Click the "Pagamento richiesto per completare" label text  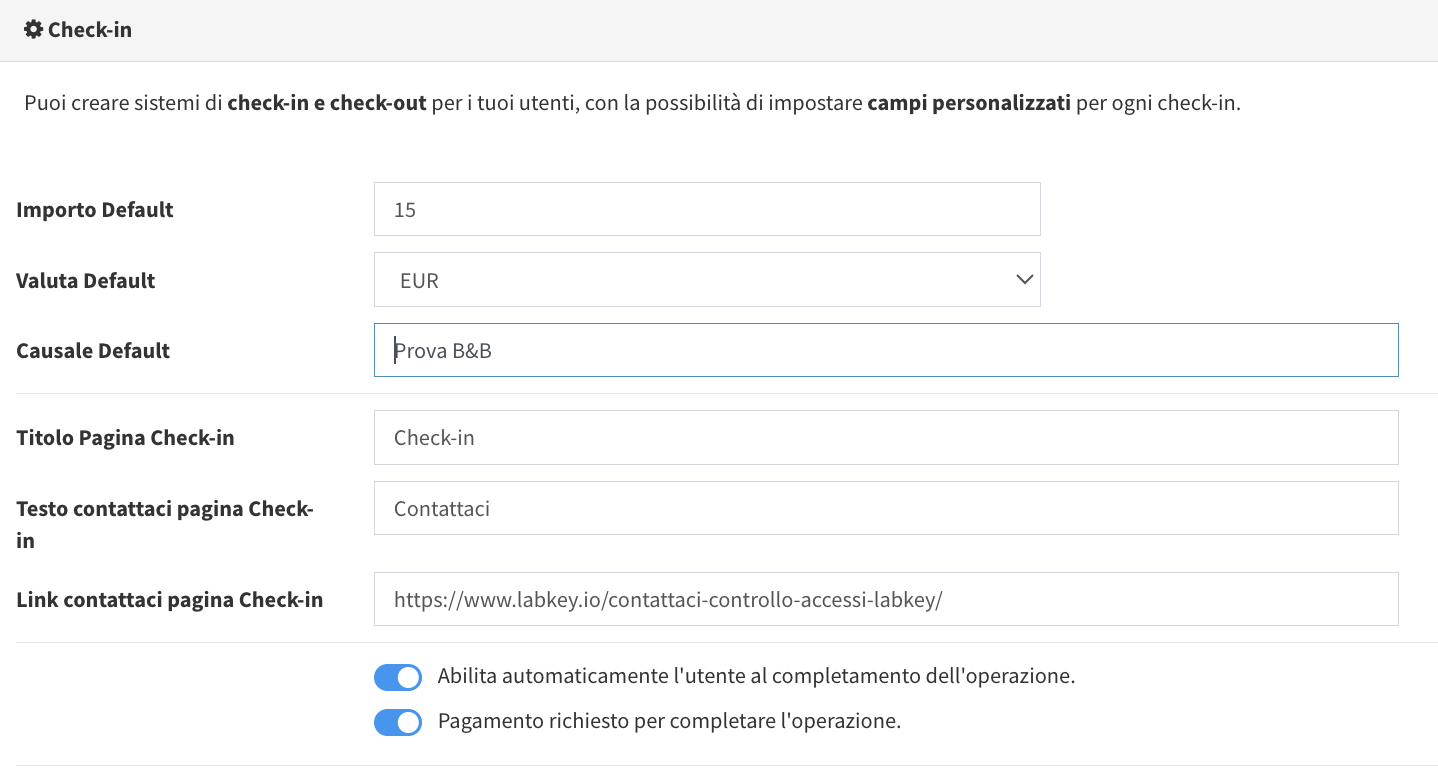pos(669,721)
